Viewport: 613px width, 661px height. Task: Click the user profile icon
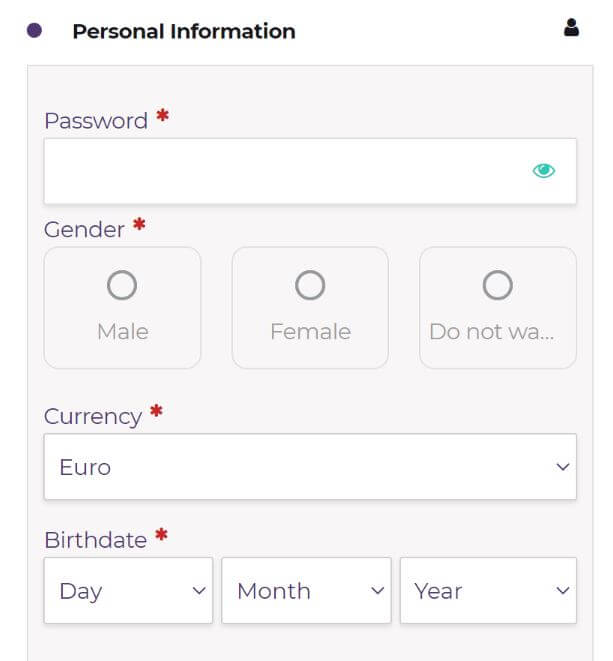[571, 28]
